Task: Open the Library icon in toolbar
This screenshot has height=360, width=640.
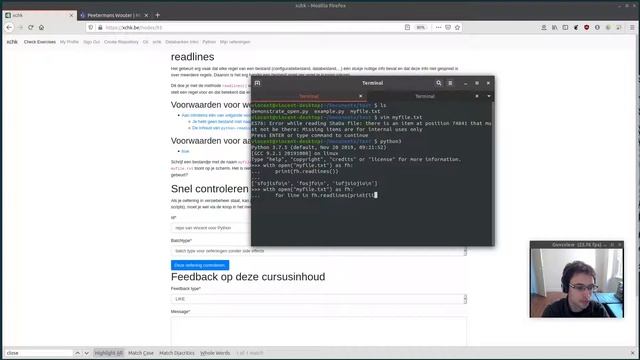Action: 554,27
